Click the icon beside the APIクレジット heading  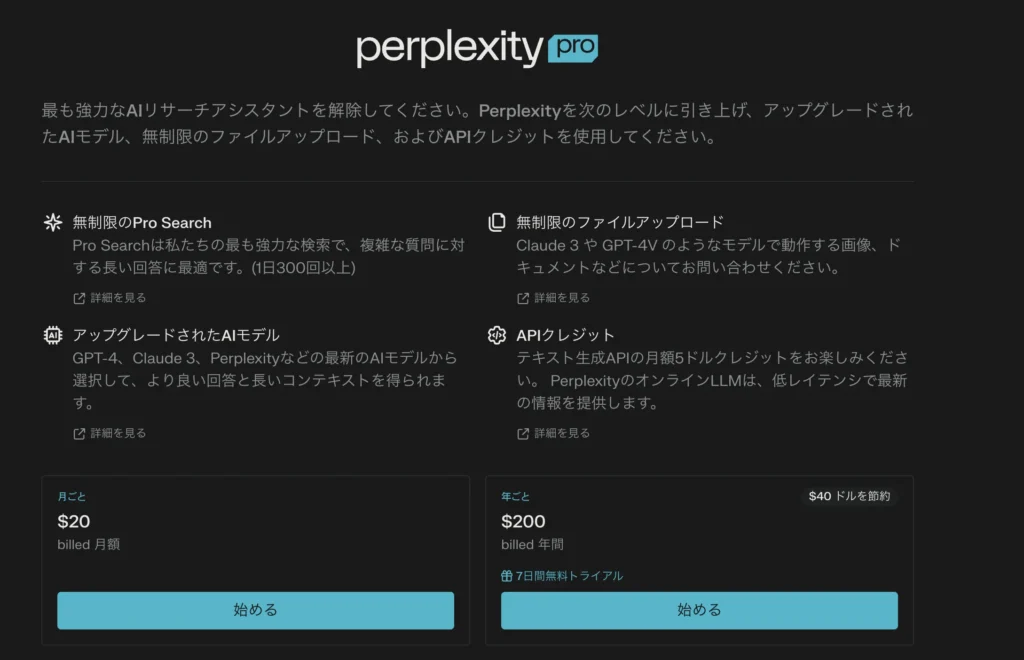[496, 335]
